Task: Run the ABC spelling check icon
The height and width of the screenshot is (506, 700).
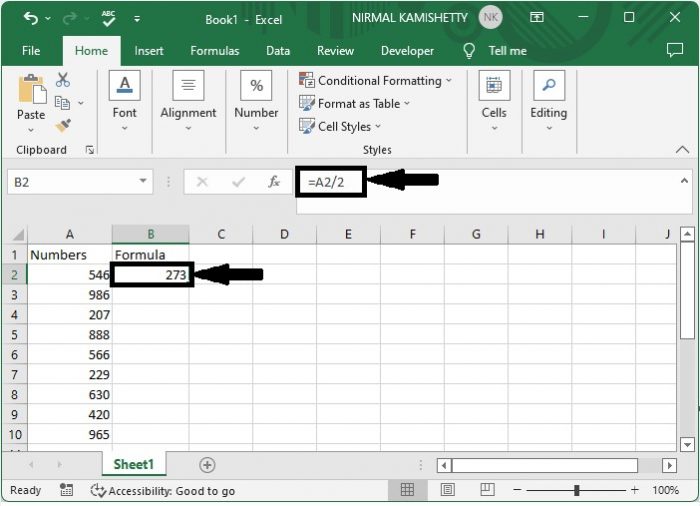Action: (x=108, y=18)
